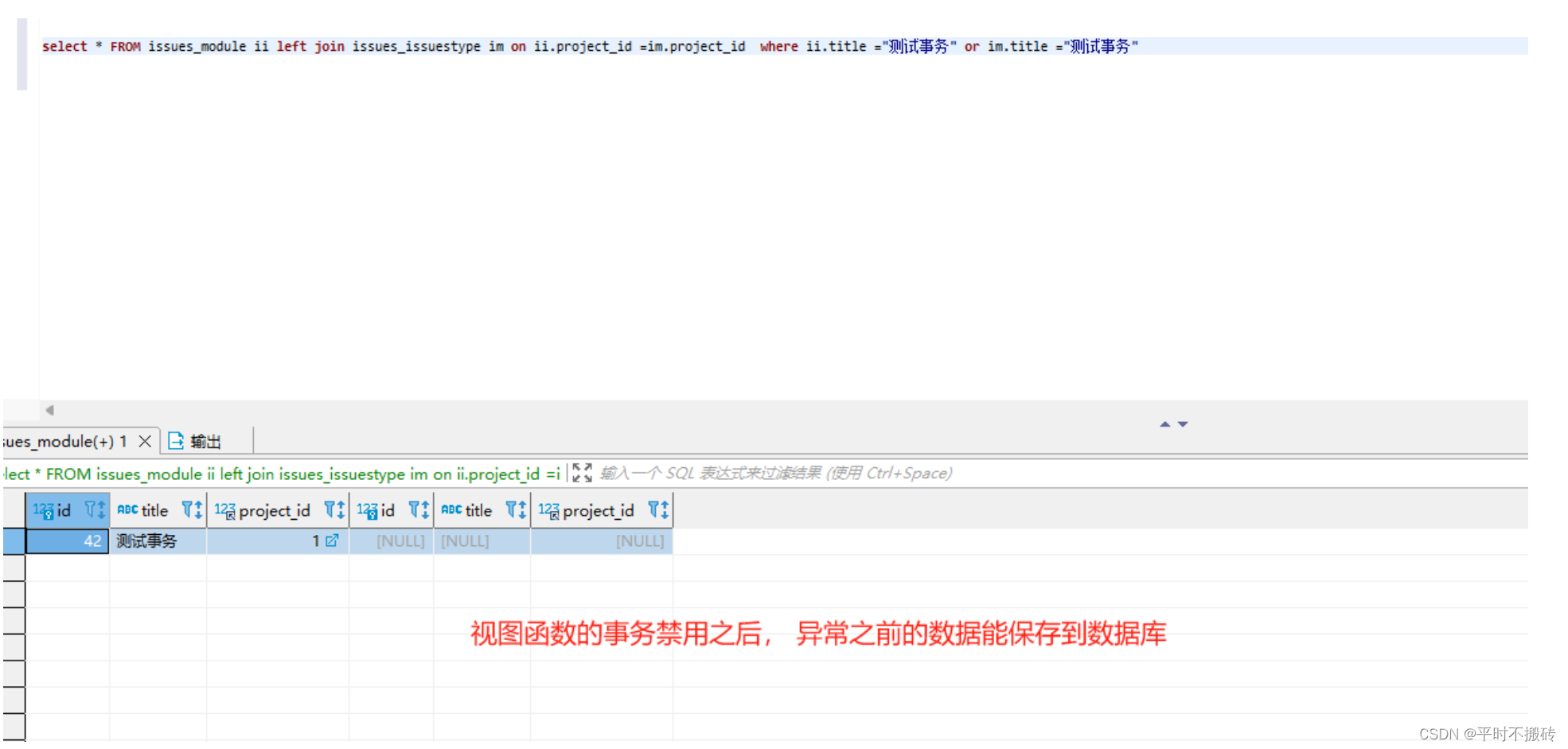Viewport: 1568px width, 749px height.
Task: Select the [NULL] cell under second title column
Action: [x=482, y=541]
